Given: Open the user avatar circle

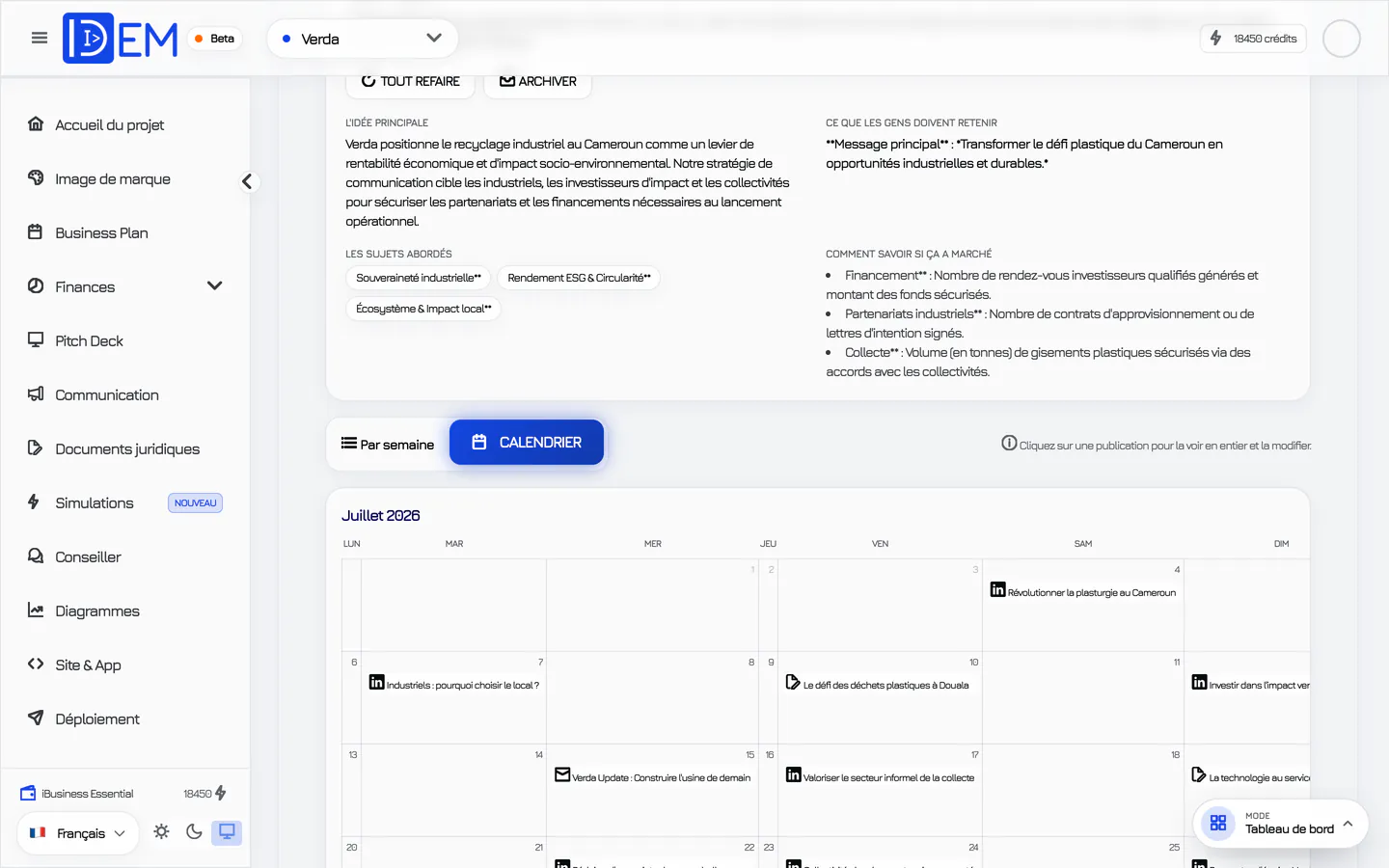Looking at the screenshot, I should [x=1341, y=39].
